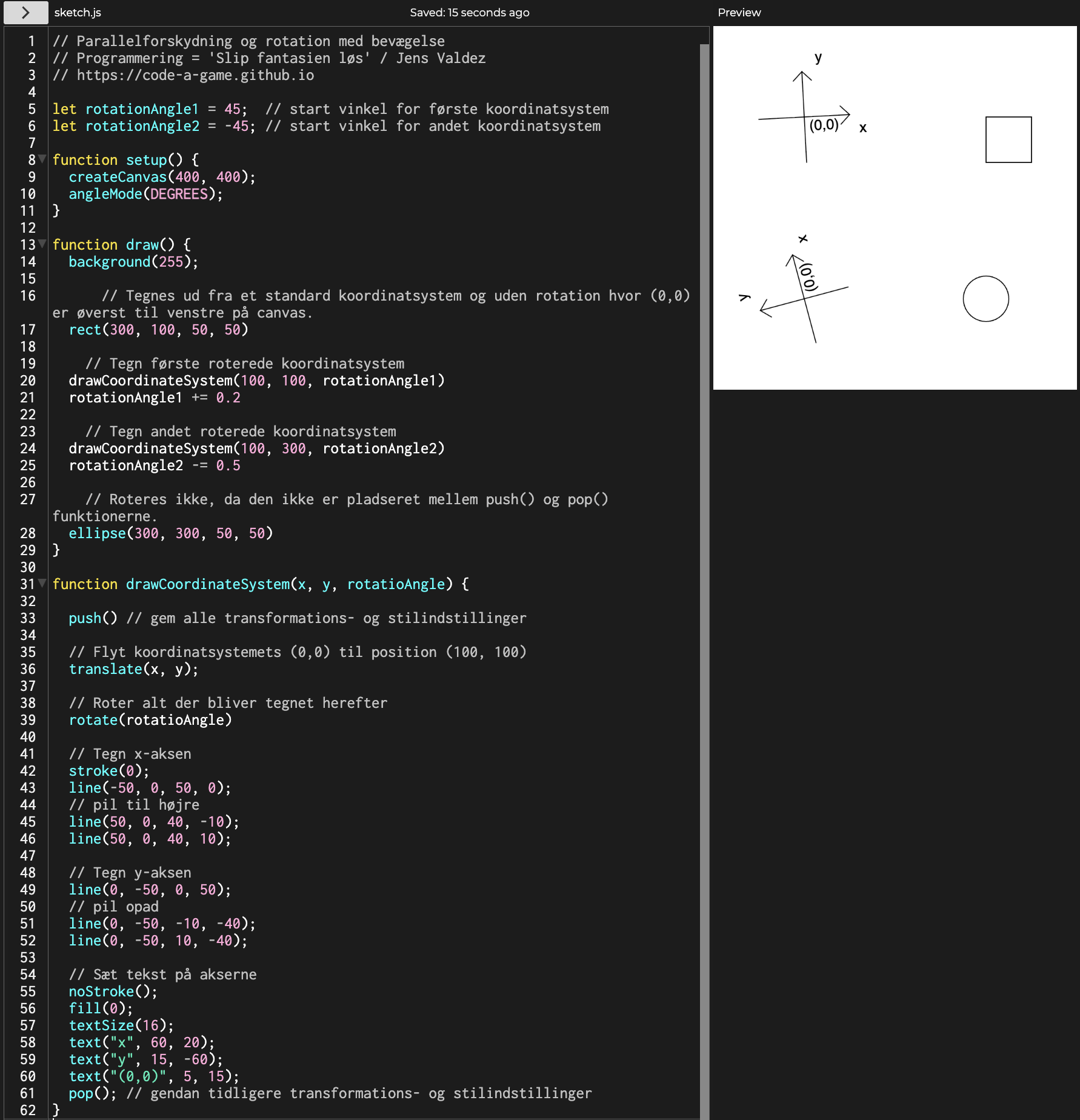Expand the sidebar with the chevron arrow
Image resolution: width=1080 pixels, height=1120 pixels.
(25, 13)
